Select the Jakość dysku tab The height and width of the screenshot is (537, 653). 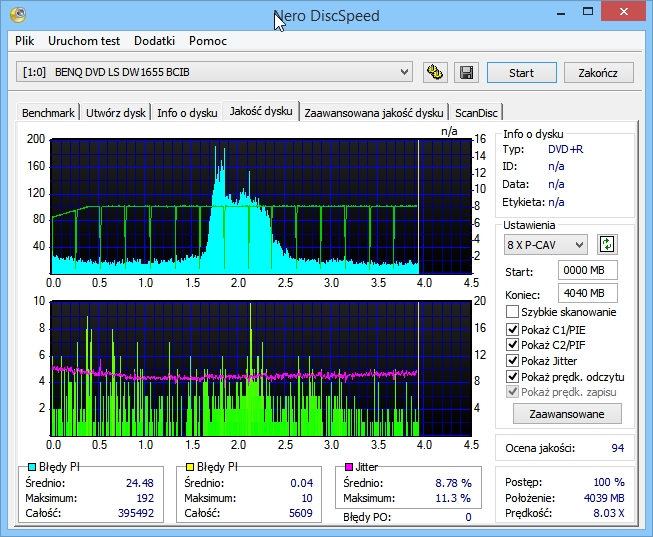261,111
